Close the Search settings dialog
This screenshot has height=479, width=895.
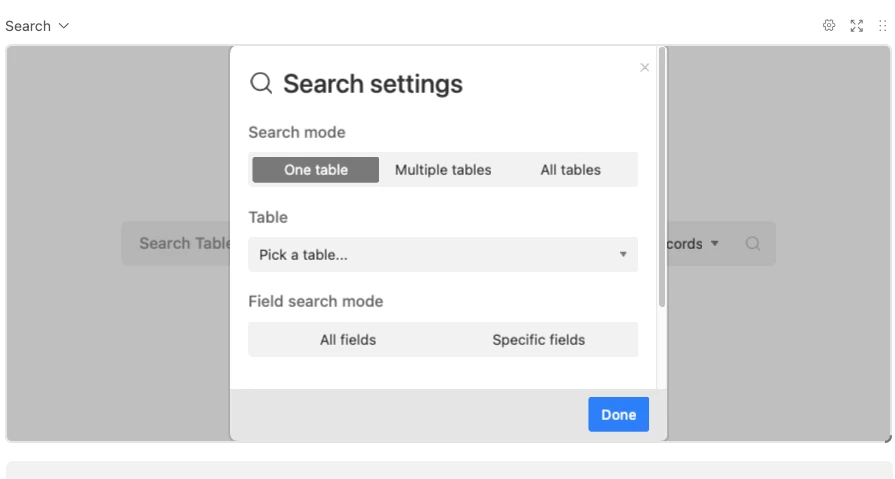[644, 67]
